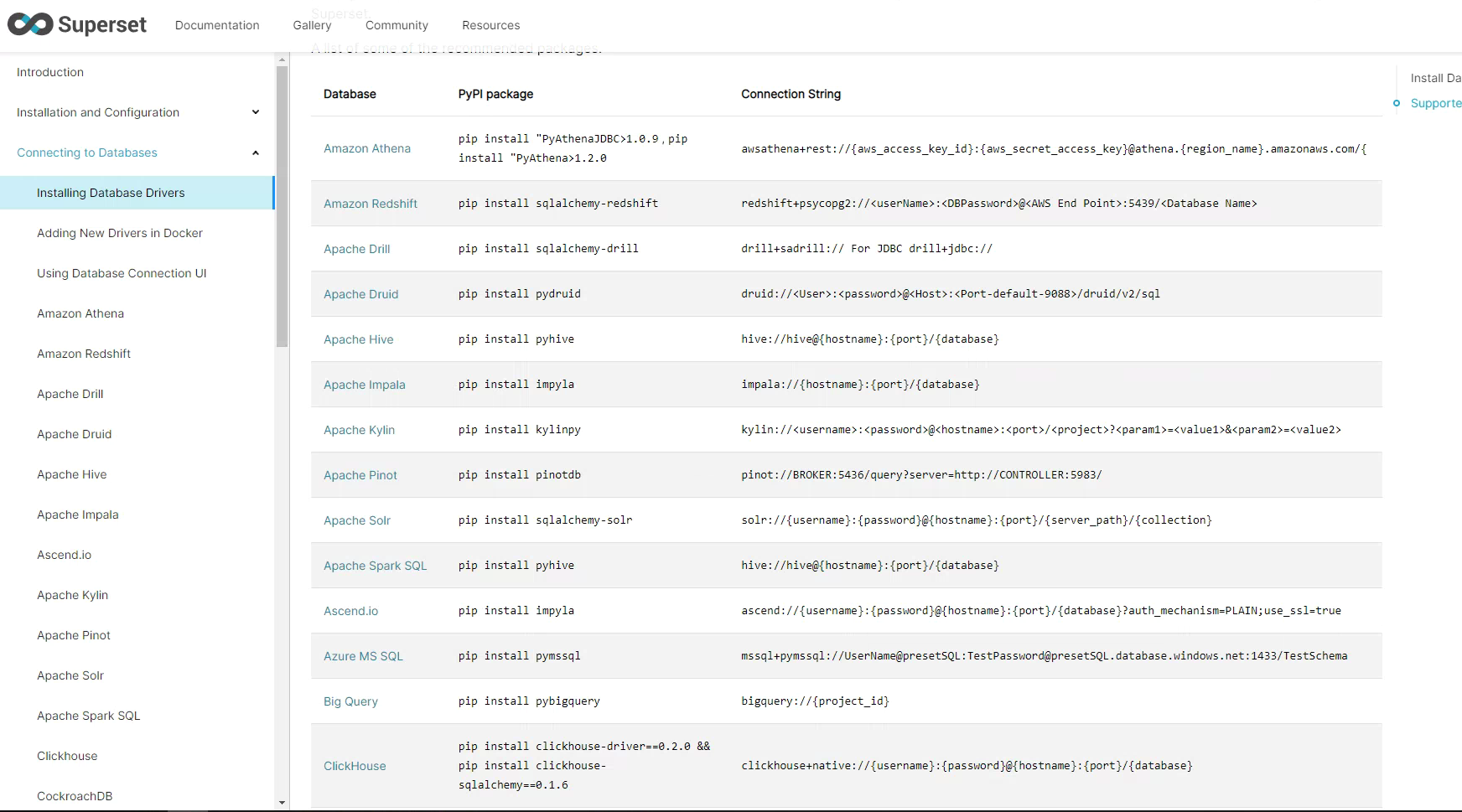
Task: Click the sidebar scrollbar thumb
Action: pos(282,206)
